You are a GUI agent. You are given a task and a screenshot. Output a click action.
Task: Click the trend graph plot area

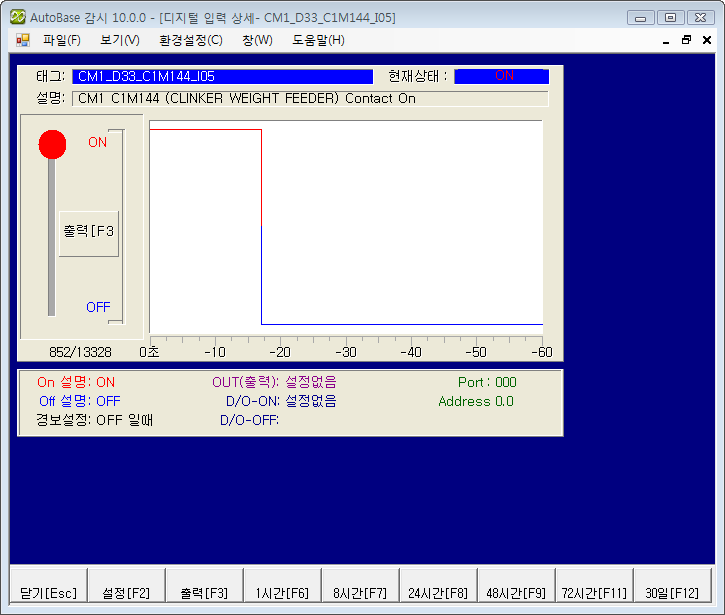point(346,227)
